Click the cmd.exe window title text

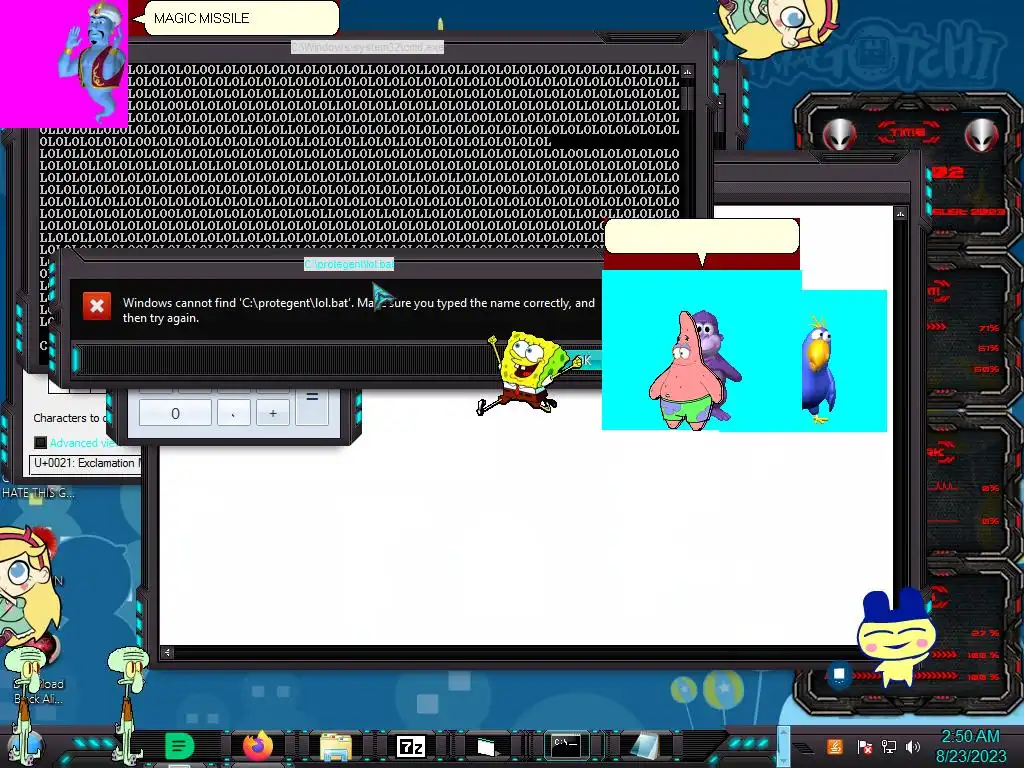coord(367,47)
